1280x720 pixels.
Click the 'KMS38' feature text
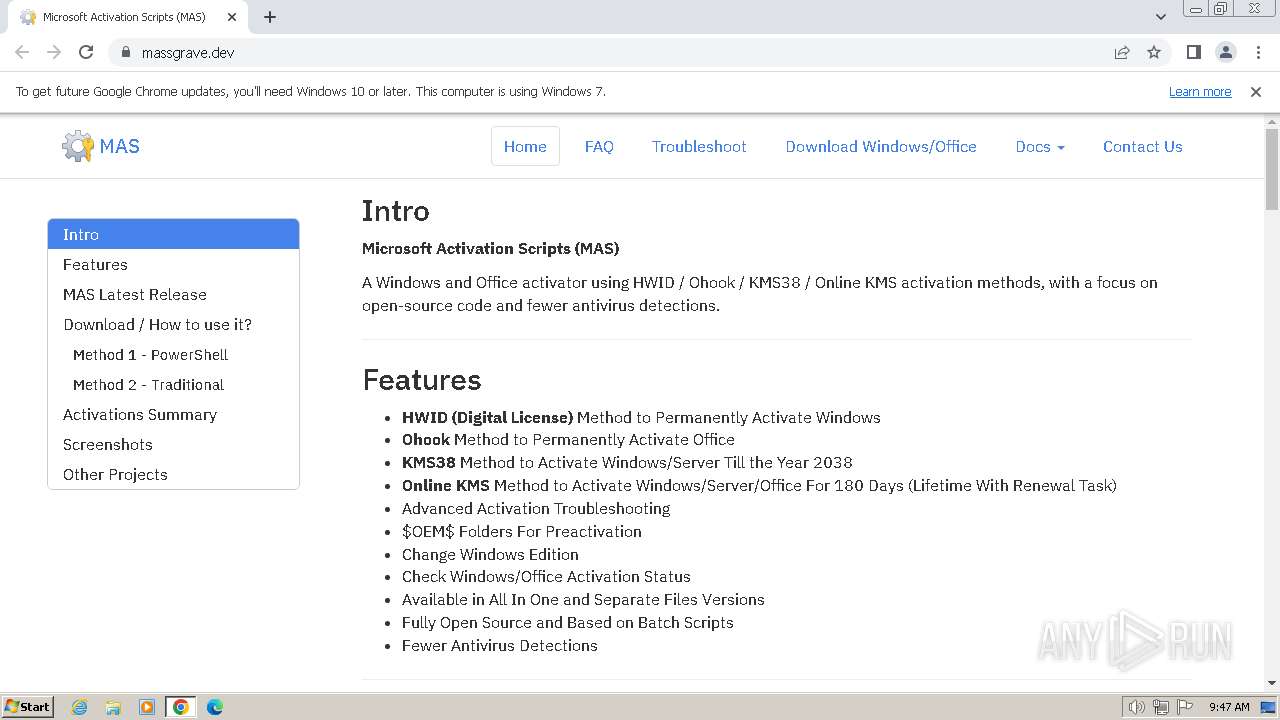[x=429, y=462]
